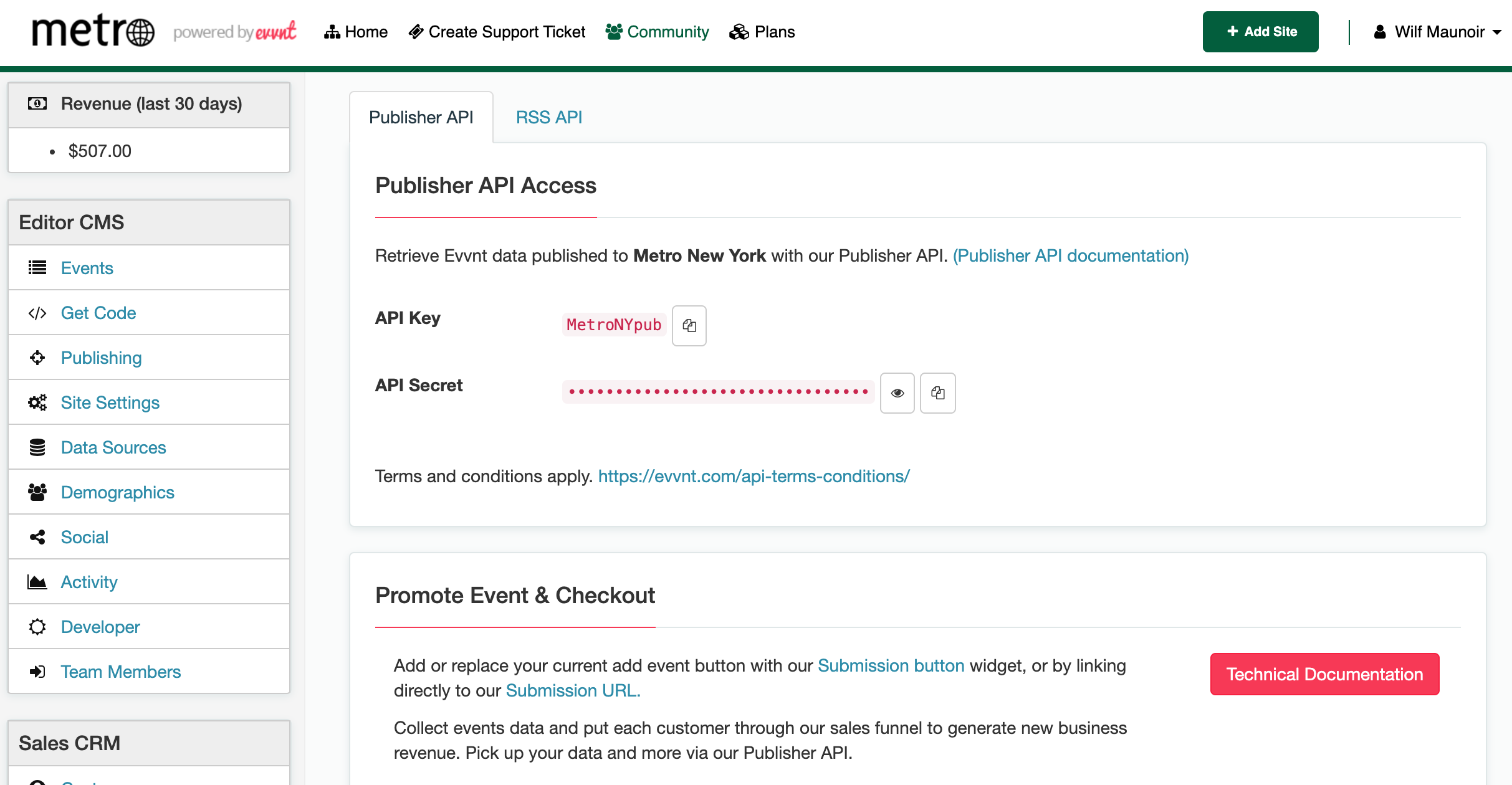The width and height of the screenshot is (1512, 785).
Task: Open the Wilf Maunoir account dropdown
Action: click(x=1438, y=32)
